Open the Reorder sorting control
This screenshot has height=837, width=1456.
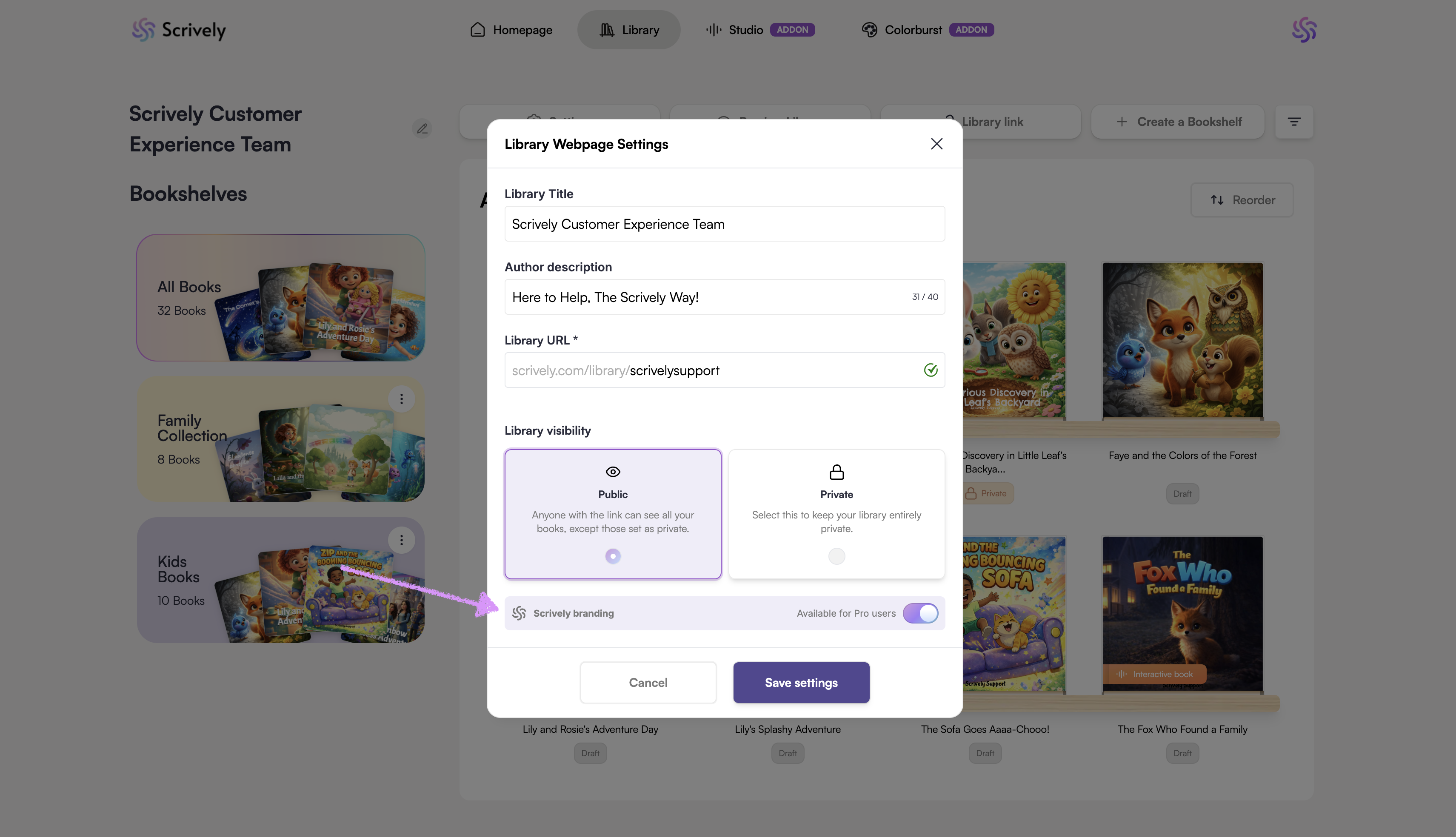tap(1242, 200)
